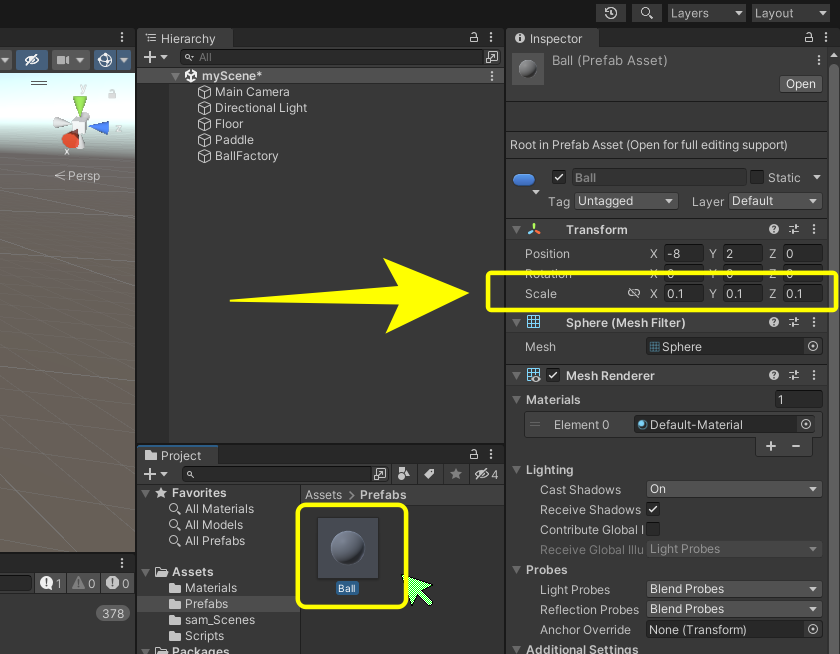This screenshot has height=654, width=840.
Task: Toggle hidden packages visibility in Project panel
Action: (487, 473)
